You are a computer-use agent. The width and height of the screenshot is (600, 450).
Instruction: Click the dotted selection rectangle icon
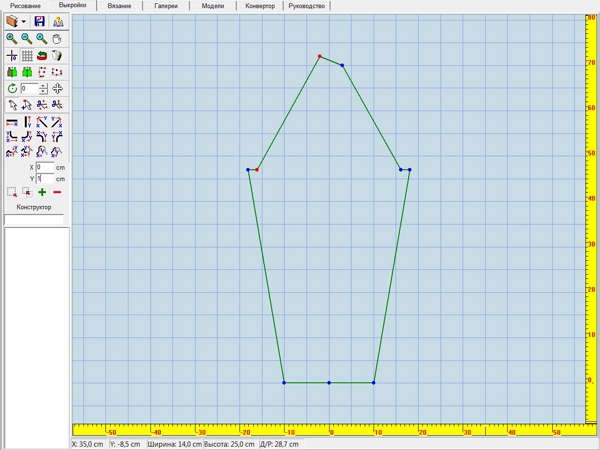12,192
